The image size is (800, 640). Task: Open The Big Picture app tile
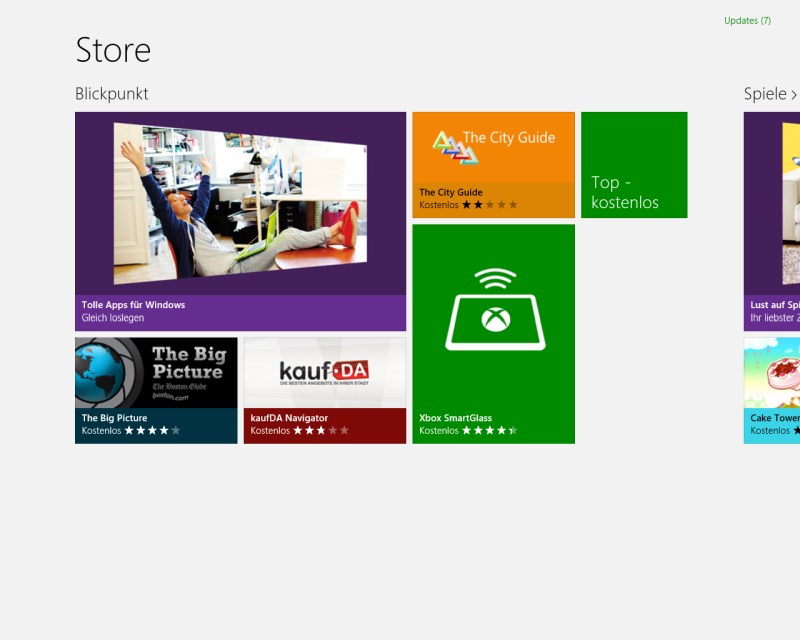pos(156,390)
